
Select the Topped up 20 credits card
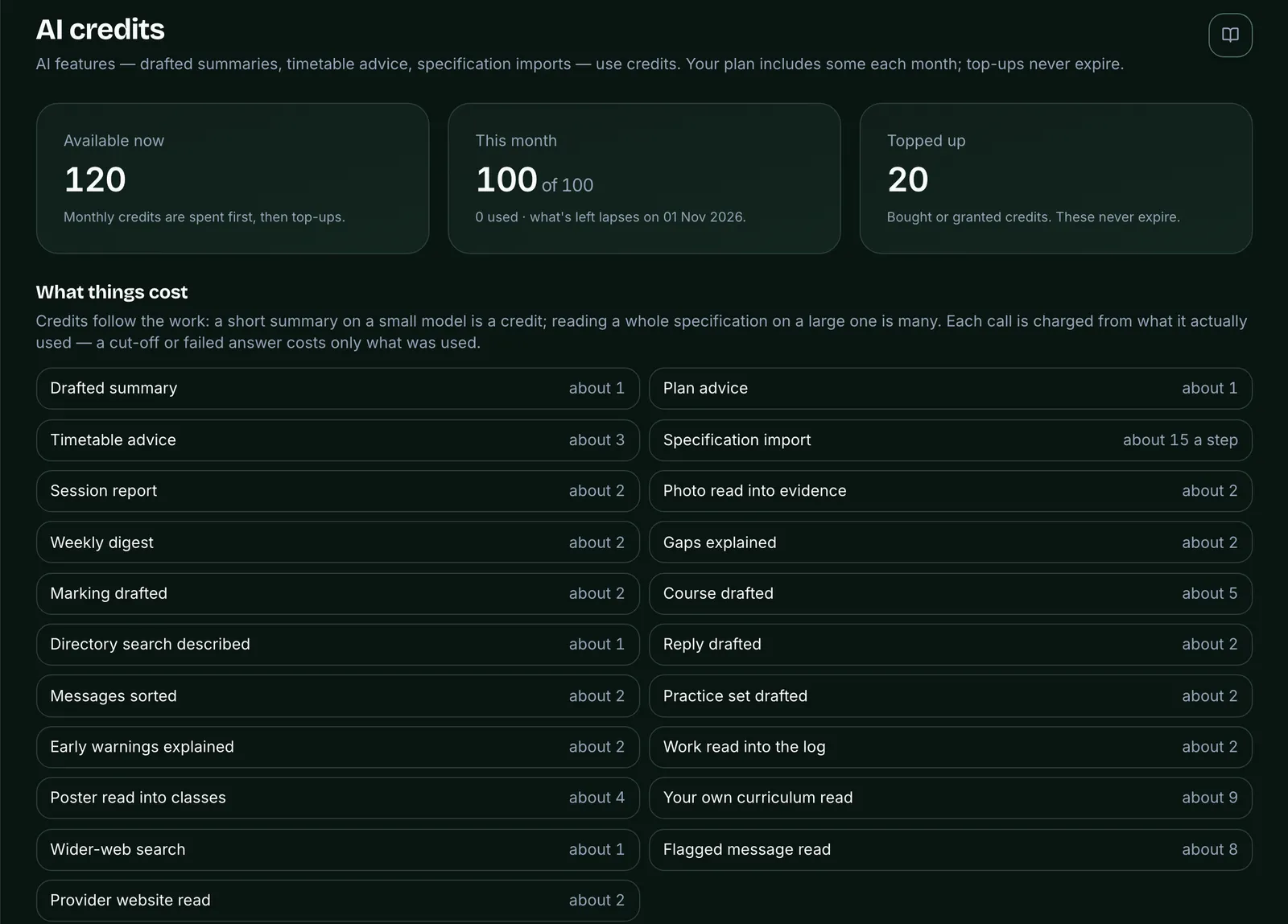(1056, 179)
